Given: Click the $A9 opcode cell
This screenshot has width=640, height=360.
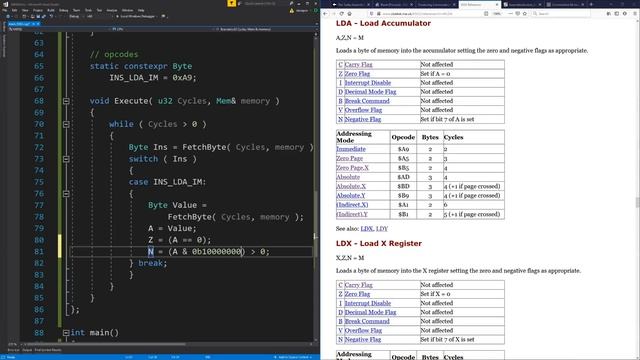Looking at the screenshot, I should (403, 149).
